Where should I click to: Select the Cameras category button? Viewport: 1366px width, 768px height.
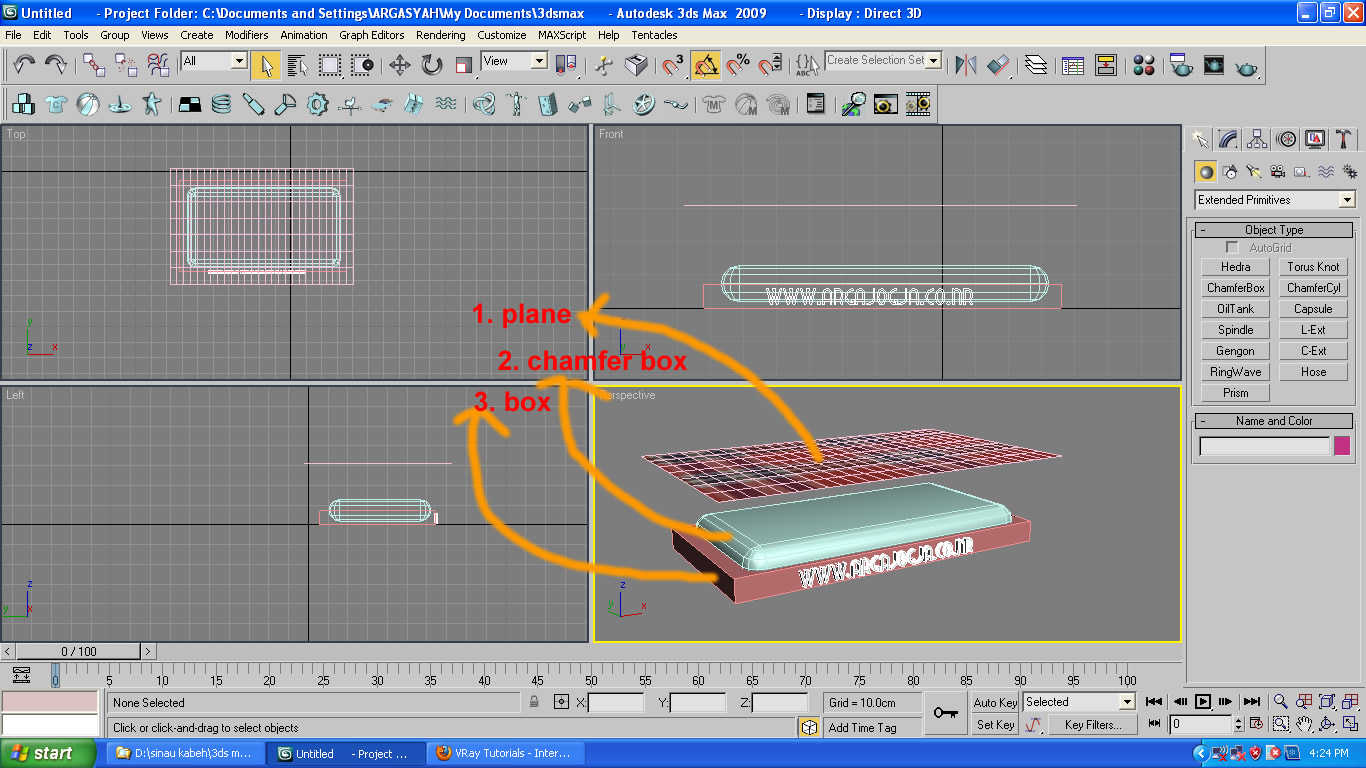[1278, 172]
